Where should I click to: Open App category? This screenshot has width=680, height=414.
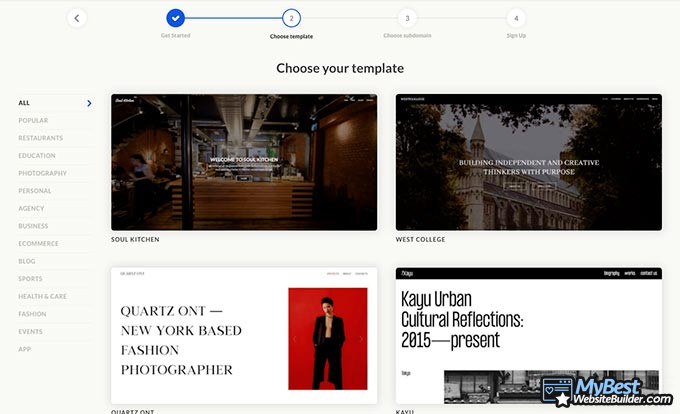[24, 349]
